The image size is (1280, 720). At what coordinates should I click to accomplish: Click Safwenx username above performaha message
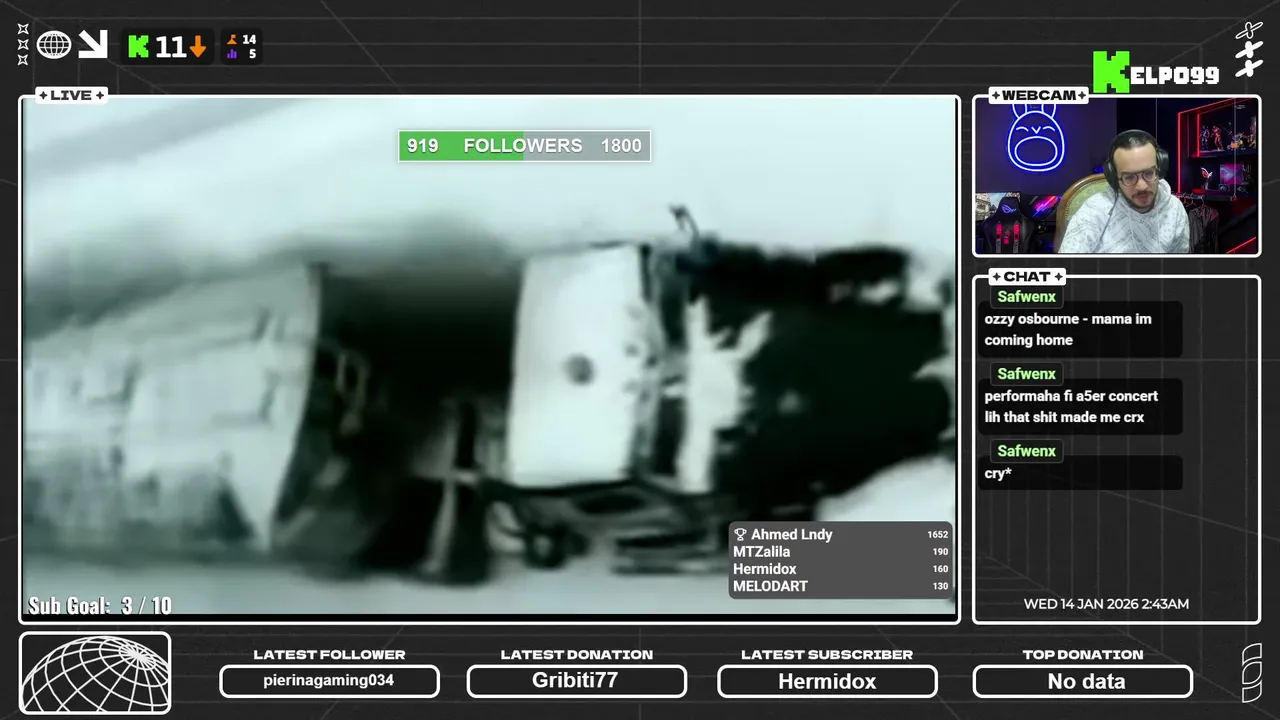1026,374
